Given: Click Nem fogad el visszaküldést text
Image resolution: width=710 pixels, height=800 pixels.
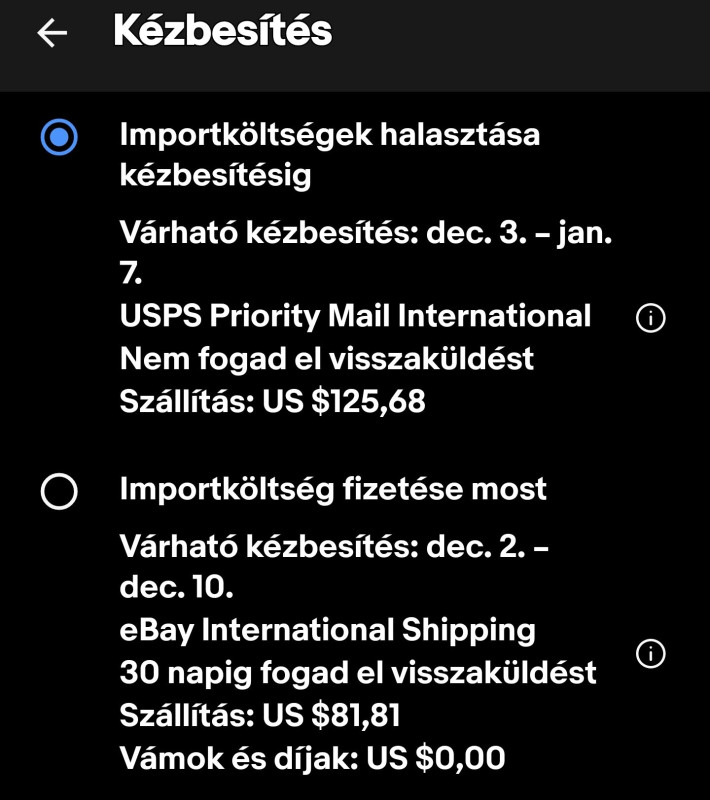Looking at the screenshot, I should [326, 358].
